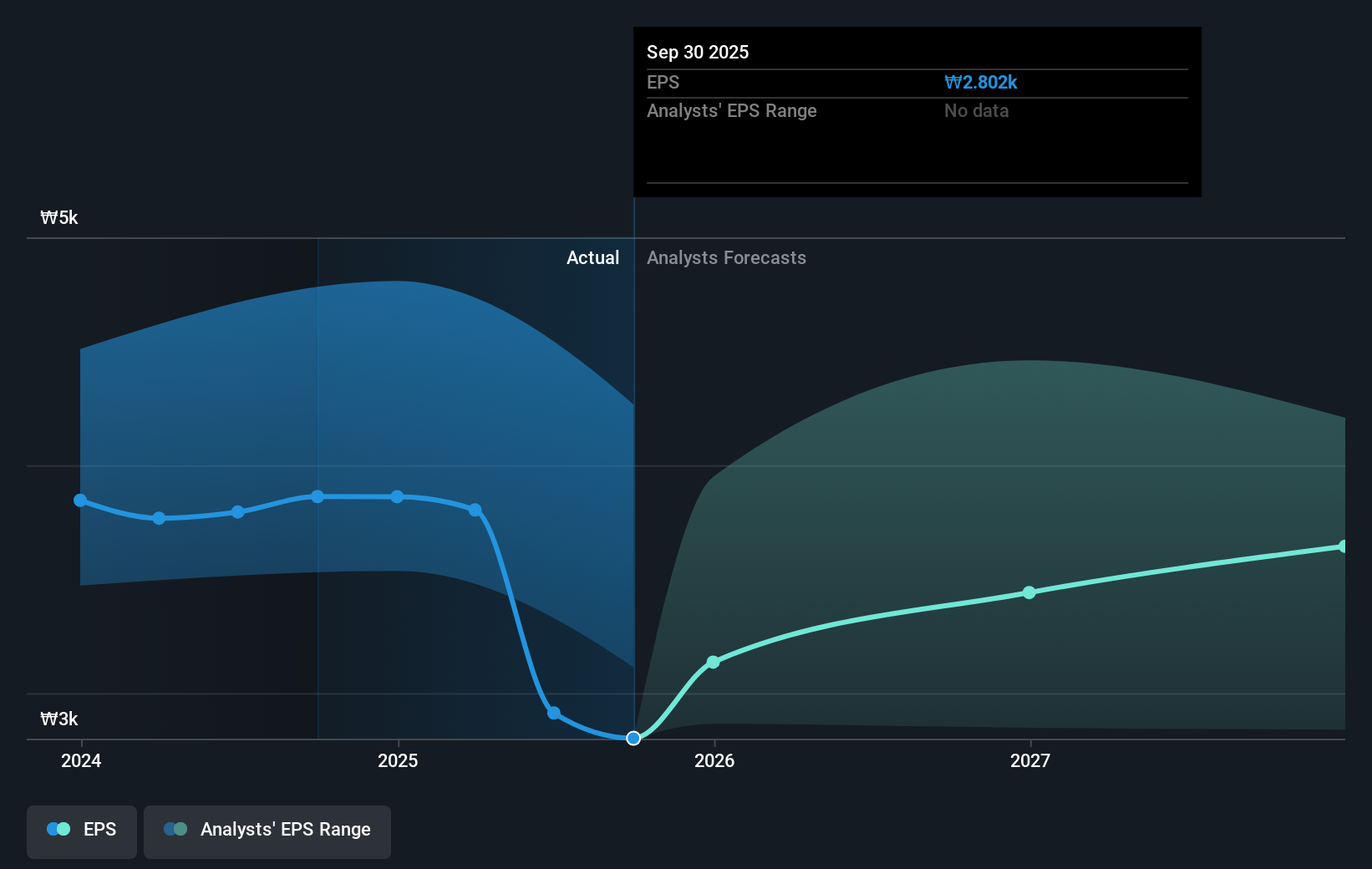Click the EPS point at mid-2025 low
The height and width of the screenshot is (869, 1372).
553,713
